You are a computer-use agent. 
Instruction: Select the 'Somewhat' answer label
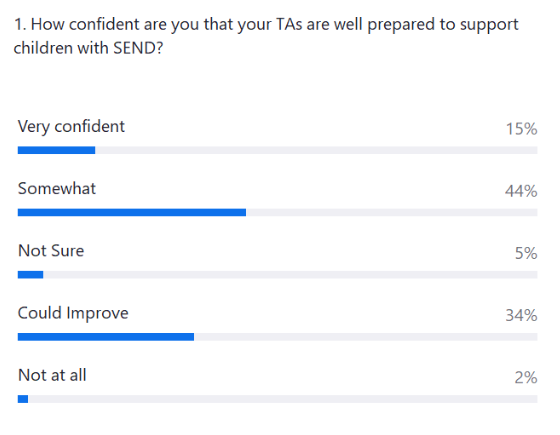click(x=57, y=189)
